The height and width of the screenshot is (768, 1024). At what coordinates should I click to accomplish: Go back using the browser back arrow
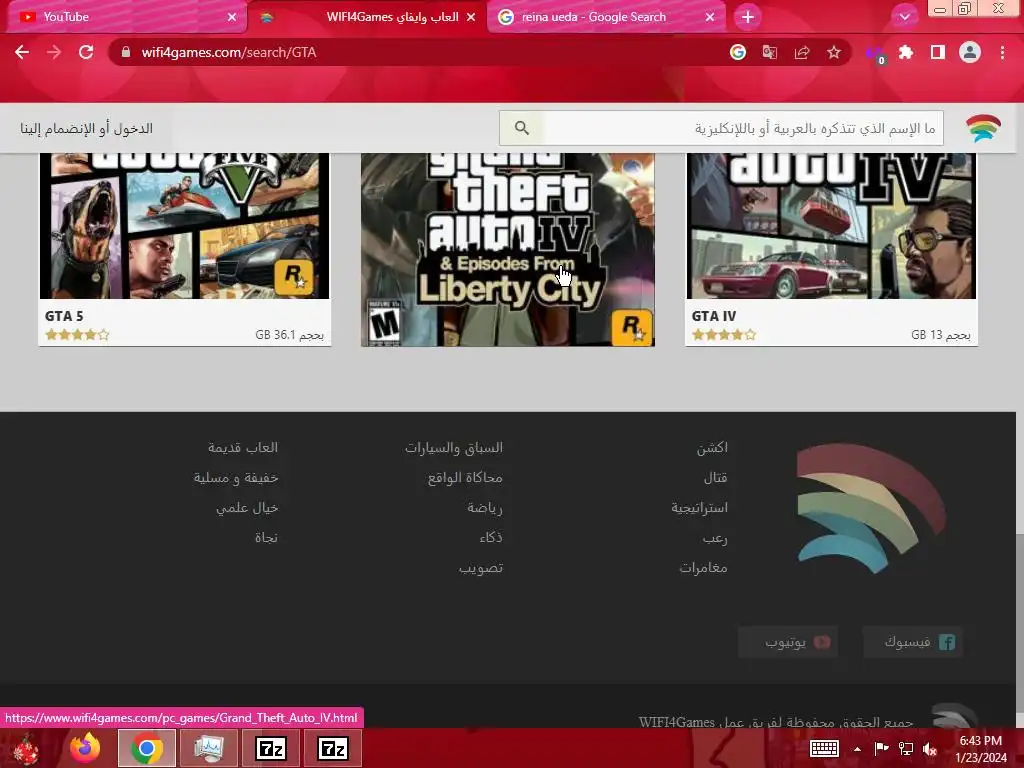tap(22, 52)
